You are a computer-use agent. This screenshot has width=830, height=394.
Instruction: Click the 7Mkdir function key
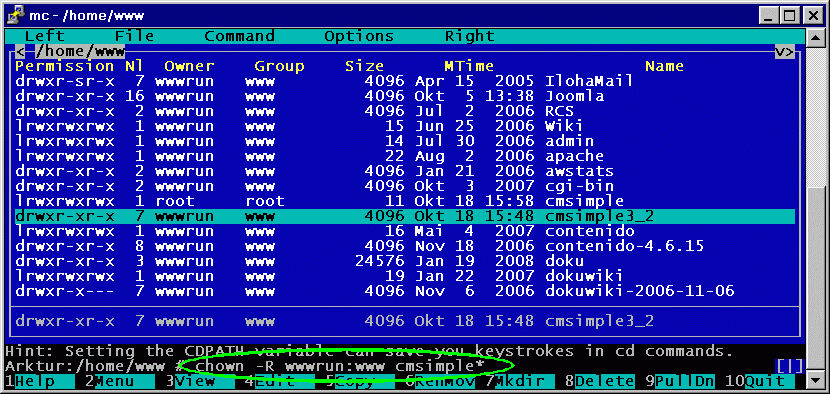click(x=519, y=381)
